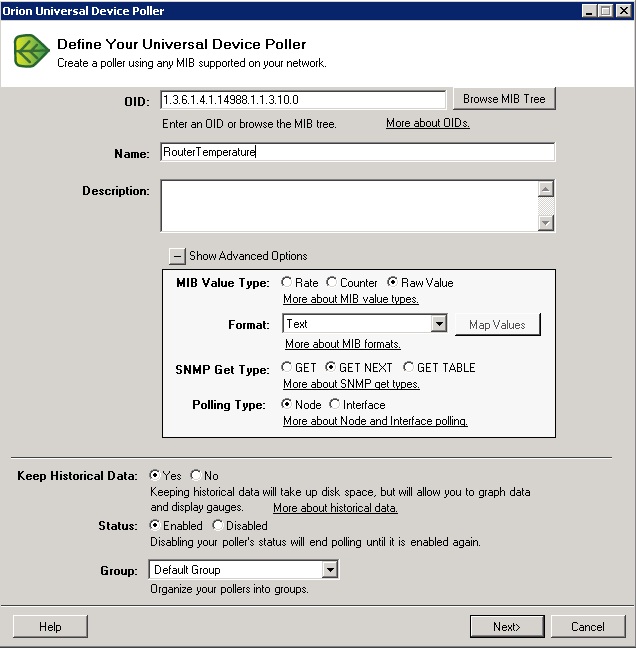Open the Format dropdown
The image size is (636, 649).
coord(439,323)
